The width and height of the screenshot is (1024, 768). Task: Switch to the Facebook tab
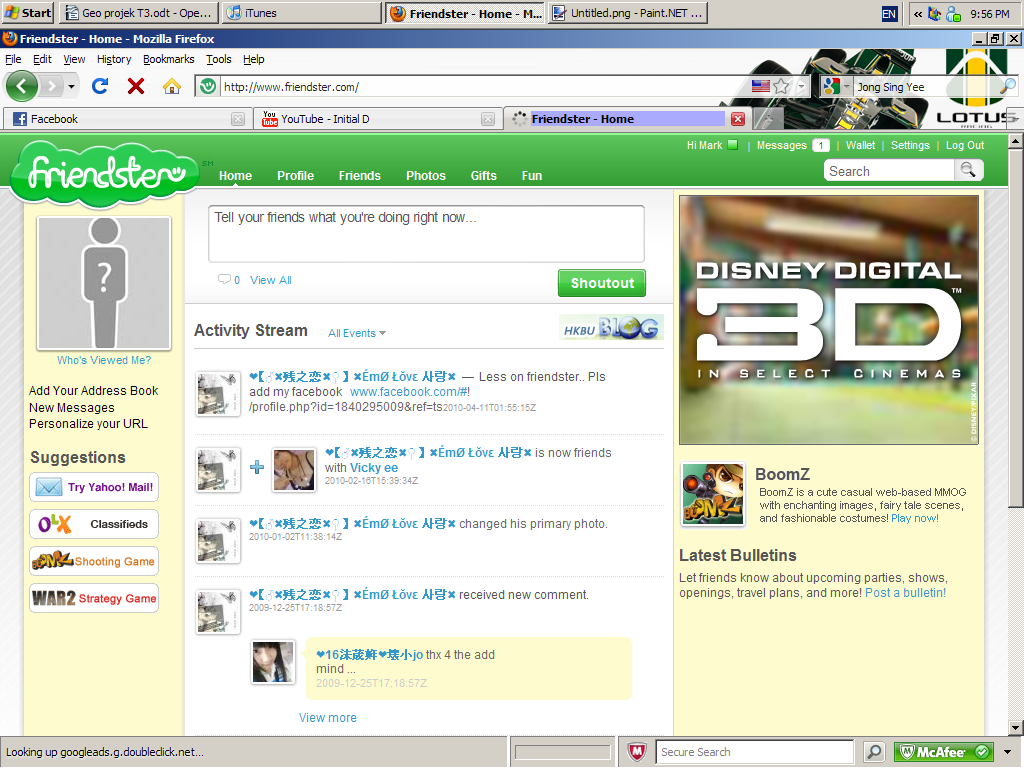(x=127, y=119)
